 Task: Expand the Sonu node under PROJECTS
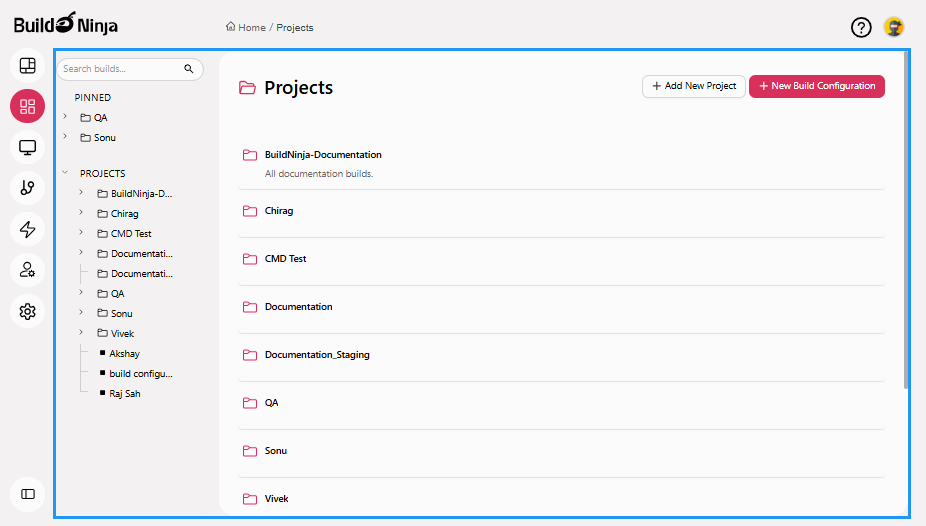click(x=81, y=313)
